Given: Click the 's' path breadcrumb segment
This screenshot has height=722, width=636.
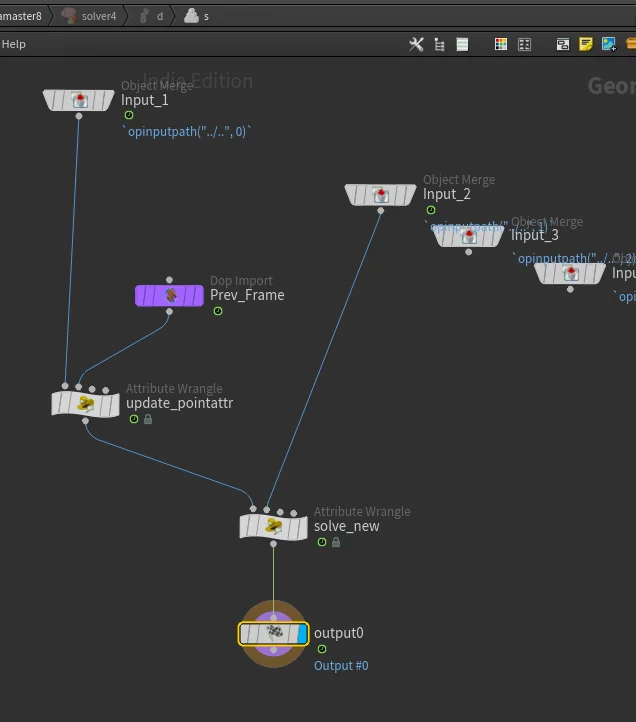Looking at the screenshot, I should [x=206, y=16].
